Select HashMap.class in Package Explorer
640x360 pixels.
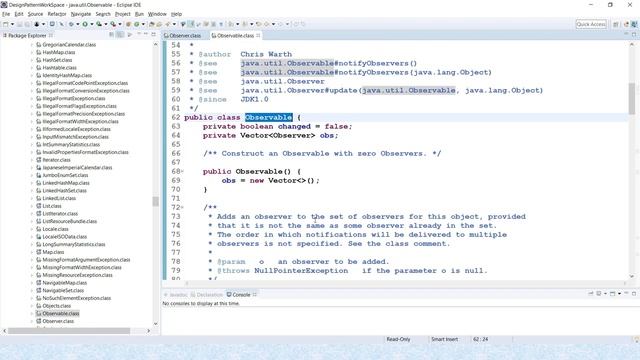point(58,52)
